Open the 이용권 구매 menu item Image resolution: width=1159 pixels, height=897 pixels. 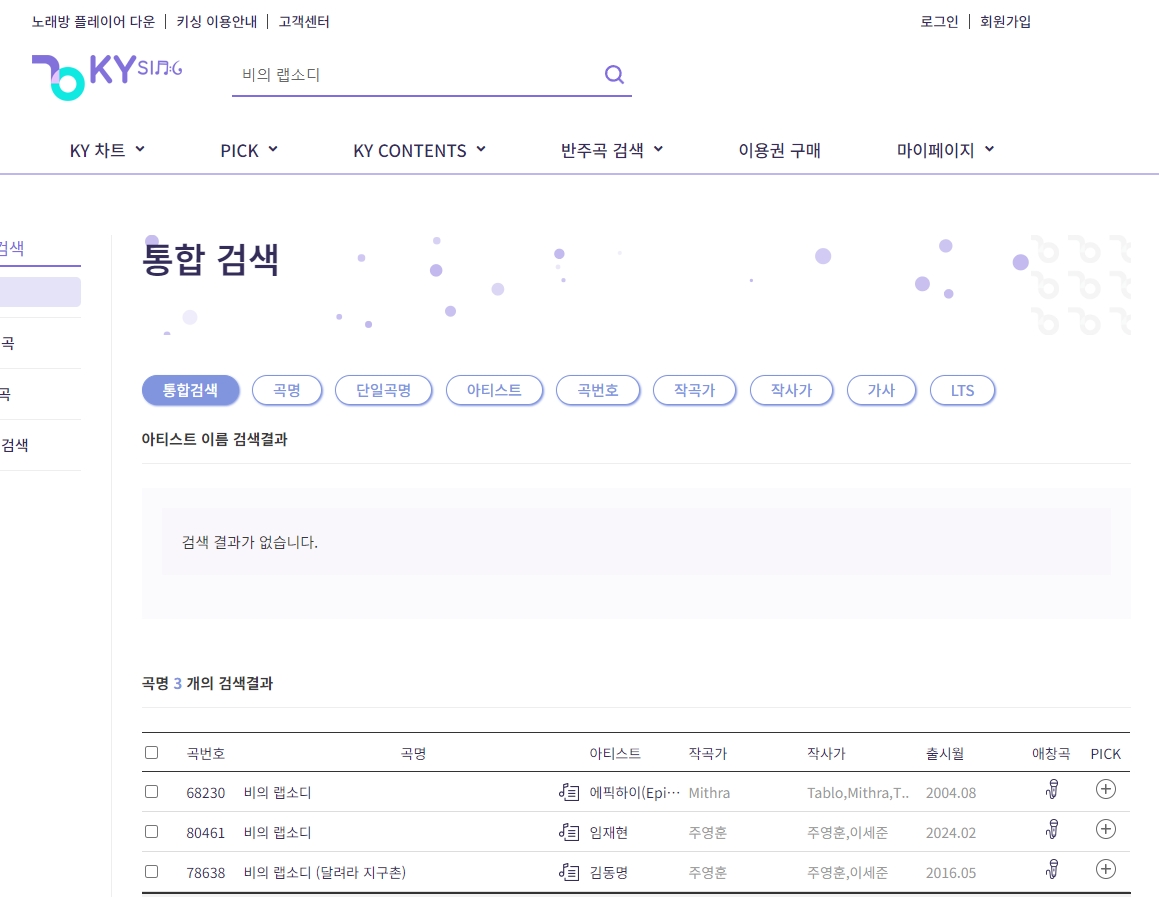pyautogui.click(x=778, y=150)
